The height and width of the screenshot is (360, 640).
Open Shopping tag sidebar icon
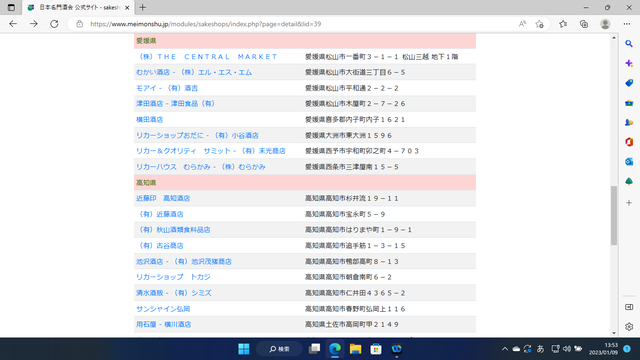pyautogui.click(x=629, y=83)
